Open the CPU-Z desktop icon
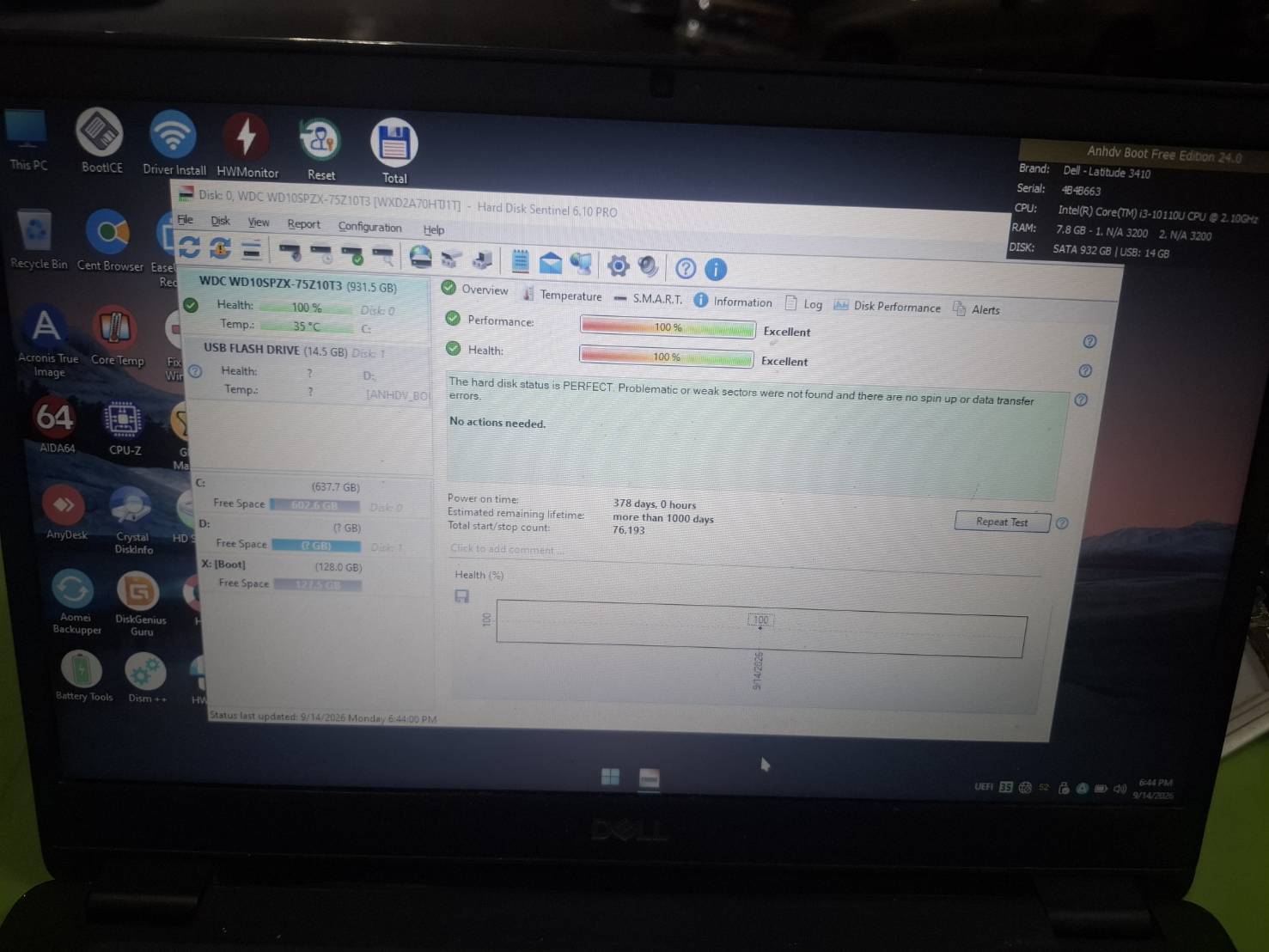This screenshot has height=952, width=1269. click(125, 429)
